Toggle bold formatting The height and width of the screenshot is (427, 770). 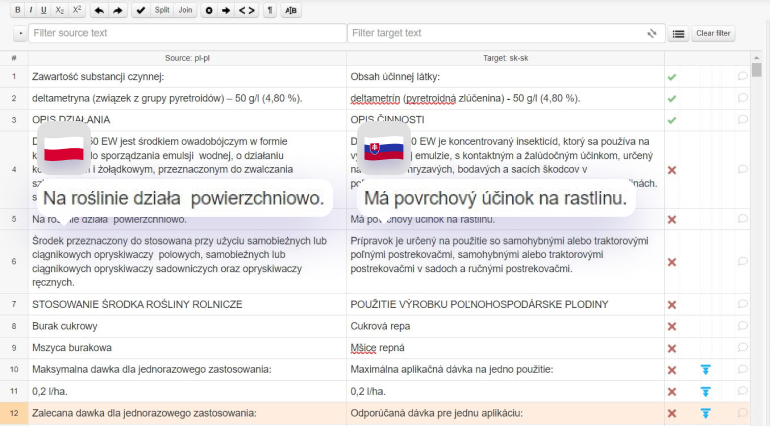[17, 10]
